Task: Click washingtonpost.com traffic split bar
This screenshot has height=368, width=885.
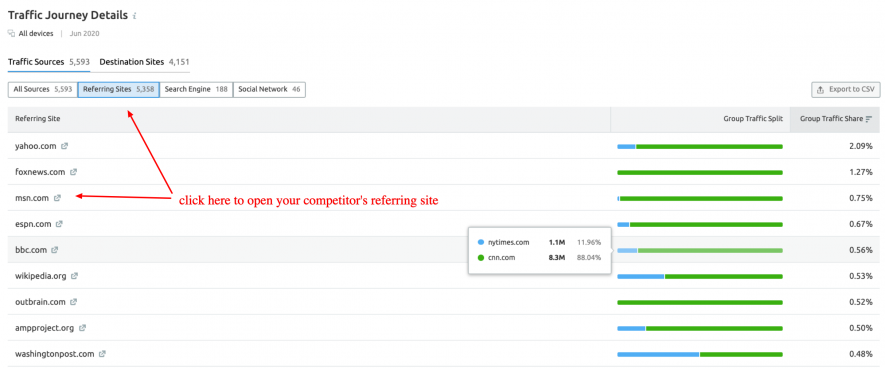Action: (700, 354)
